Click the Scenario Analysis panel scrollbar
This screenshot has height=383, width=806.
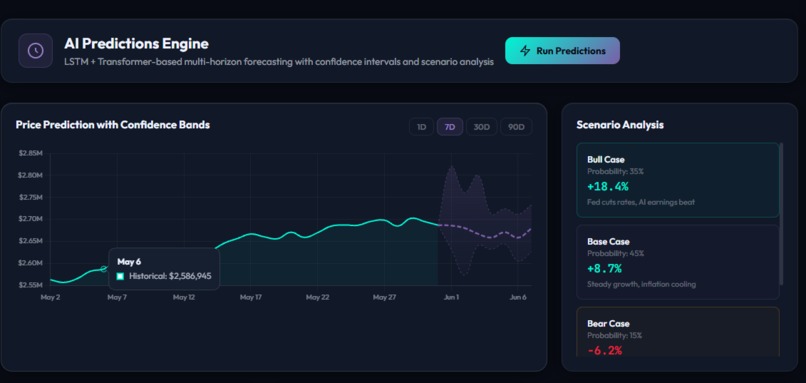tap(781, 213)
